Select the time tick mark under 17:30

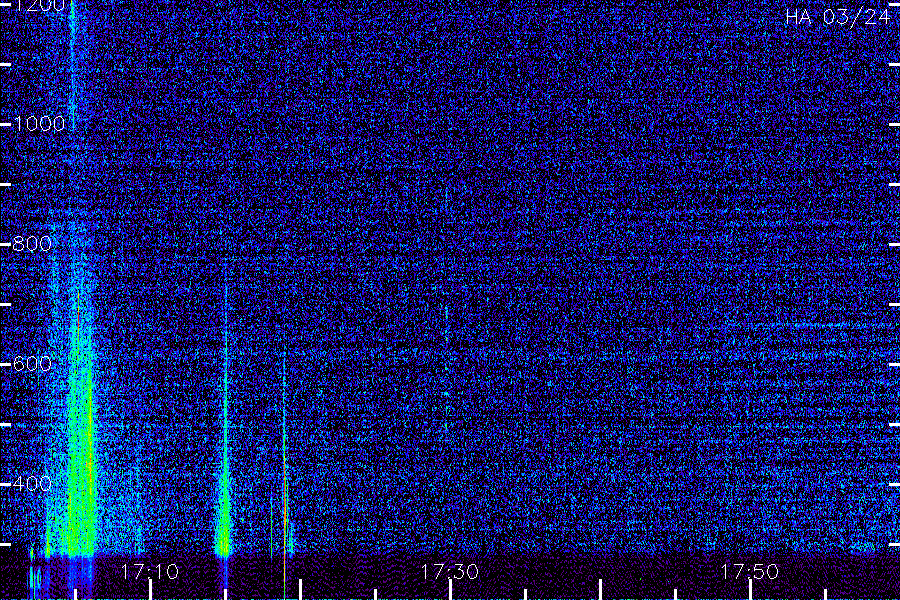tap(451, 590)
